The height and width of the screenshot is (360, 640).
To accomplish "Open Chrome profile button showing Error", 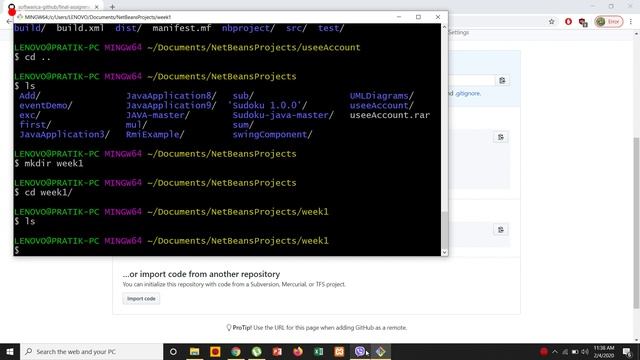I will (609, 22).
